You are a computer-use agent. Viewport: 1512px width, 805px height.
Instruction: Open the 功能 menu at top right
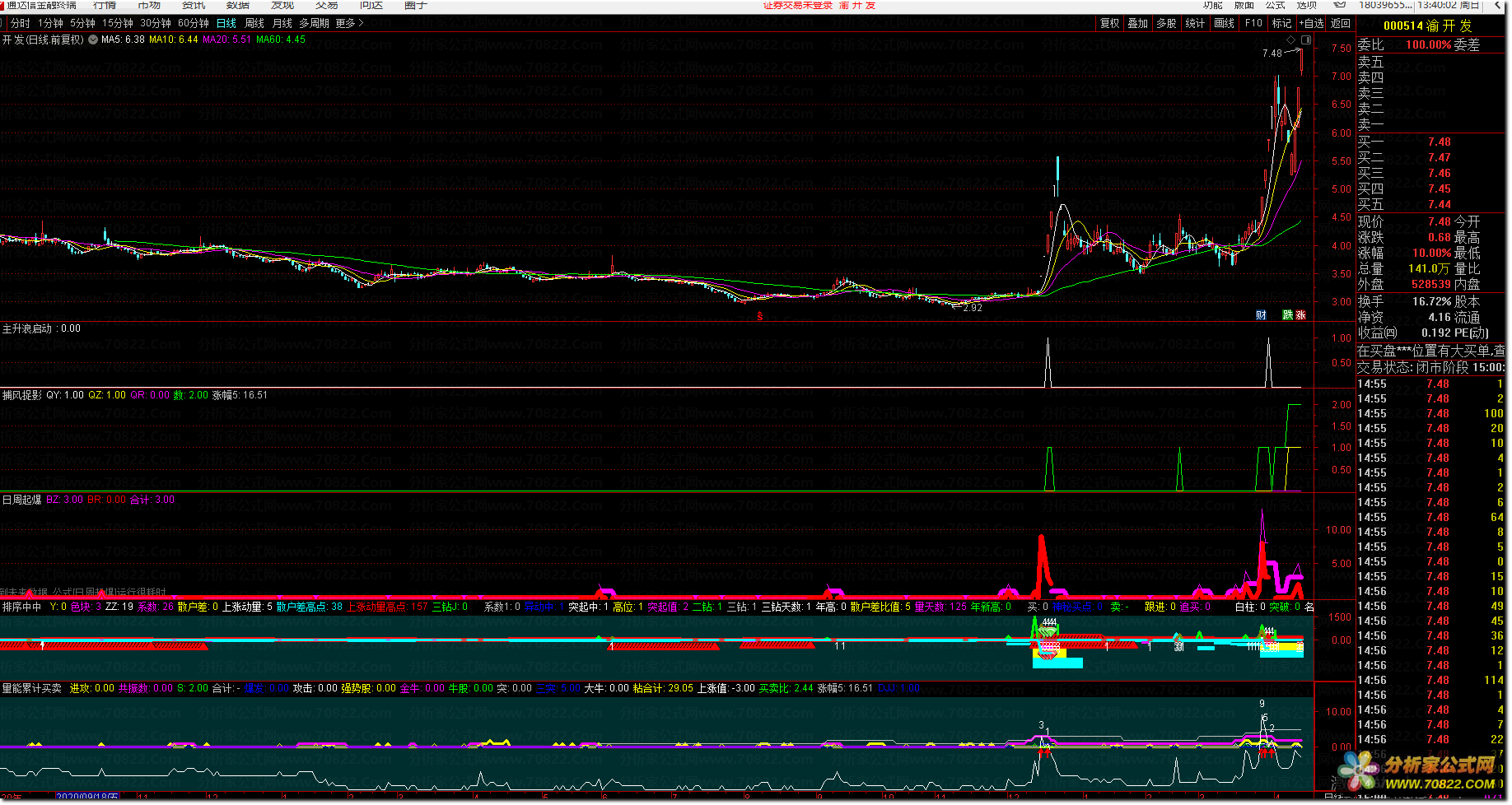1213,5
